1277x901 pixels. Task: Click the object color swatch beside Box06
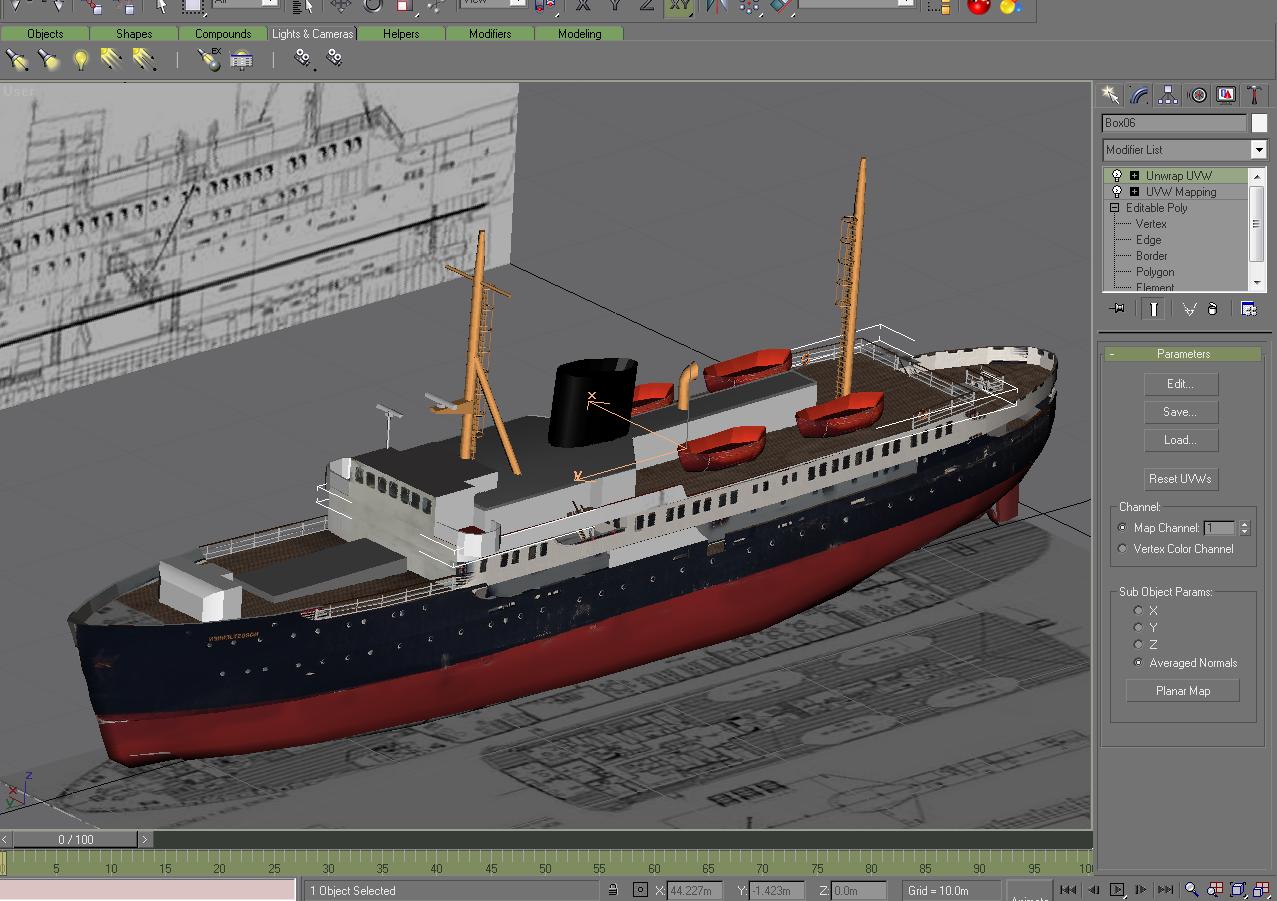click(1259, 123)
